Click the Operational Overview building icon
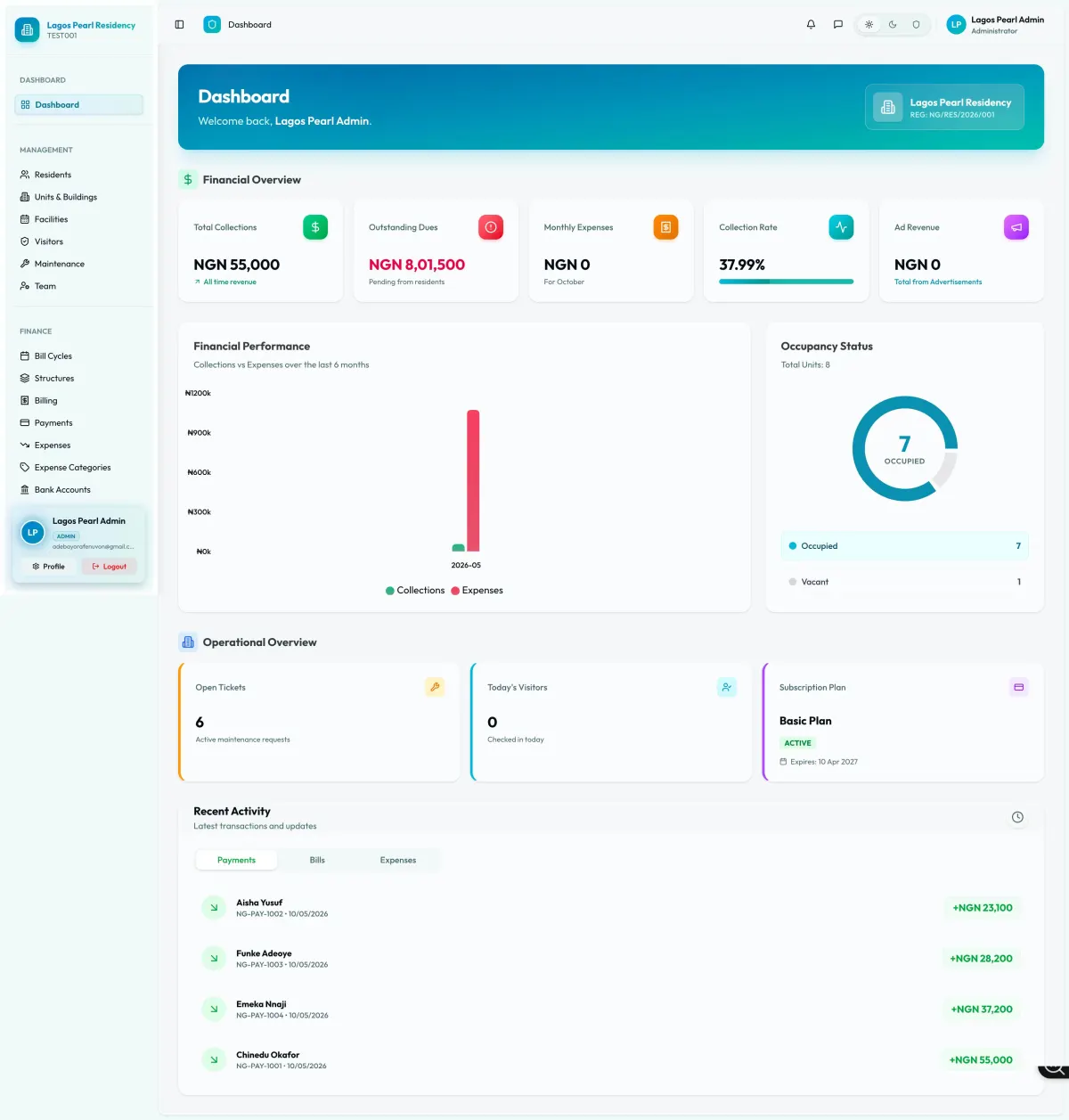The image size is (1069, 1120). [x=188, y=642]
